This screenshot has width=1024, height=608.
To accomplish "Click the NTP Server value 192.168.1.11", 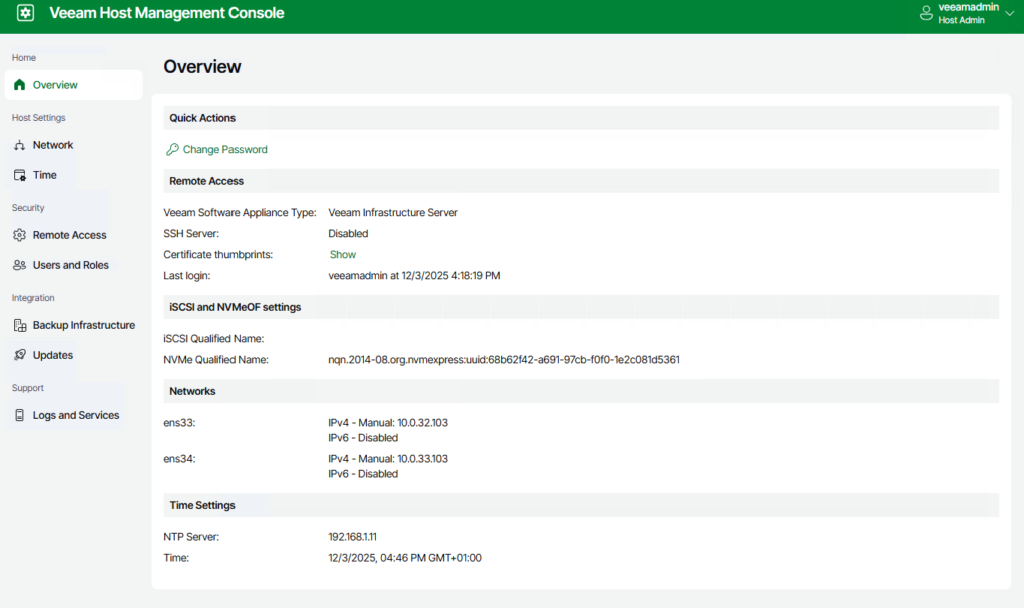I will pyautogui.click(x=353, y=537).
